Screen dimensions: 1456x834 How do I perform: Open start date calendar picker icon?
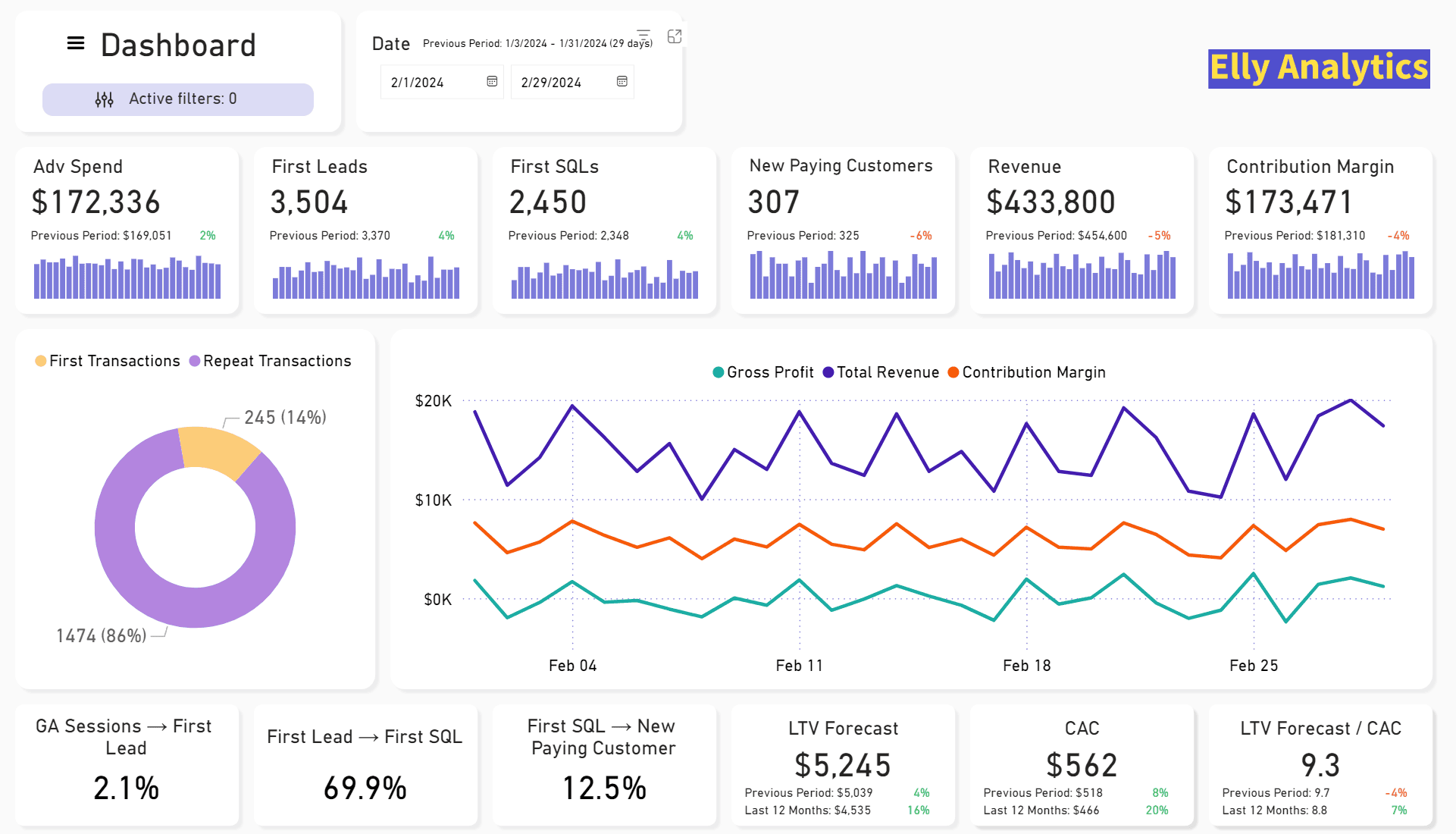[492, 82]
